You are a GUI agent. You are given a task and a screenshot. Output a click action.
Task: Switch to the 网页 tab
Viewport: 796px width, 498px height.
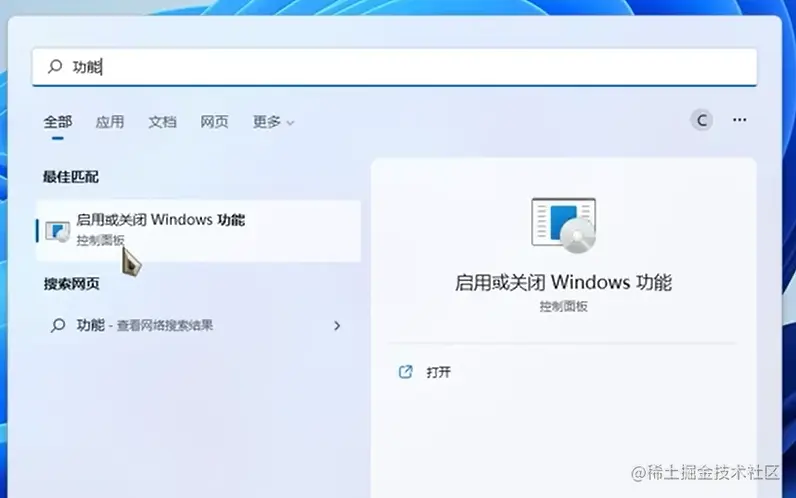pyautogui.click(x=214, y=122)
